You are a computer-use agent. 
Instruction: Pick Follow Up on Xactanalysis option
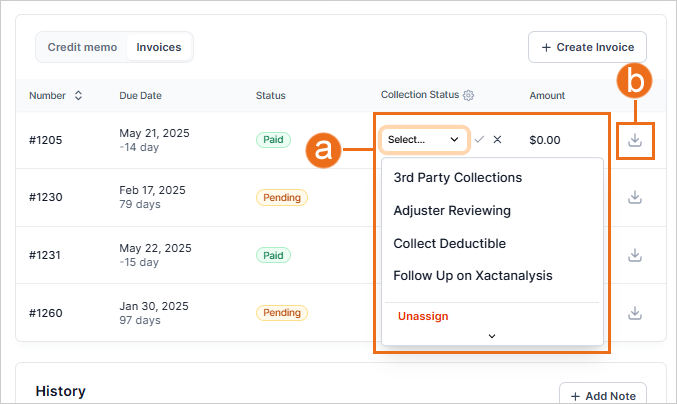pos(472,275)
